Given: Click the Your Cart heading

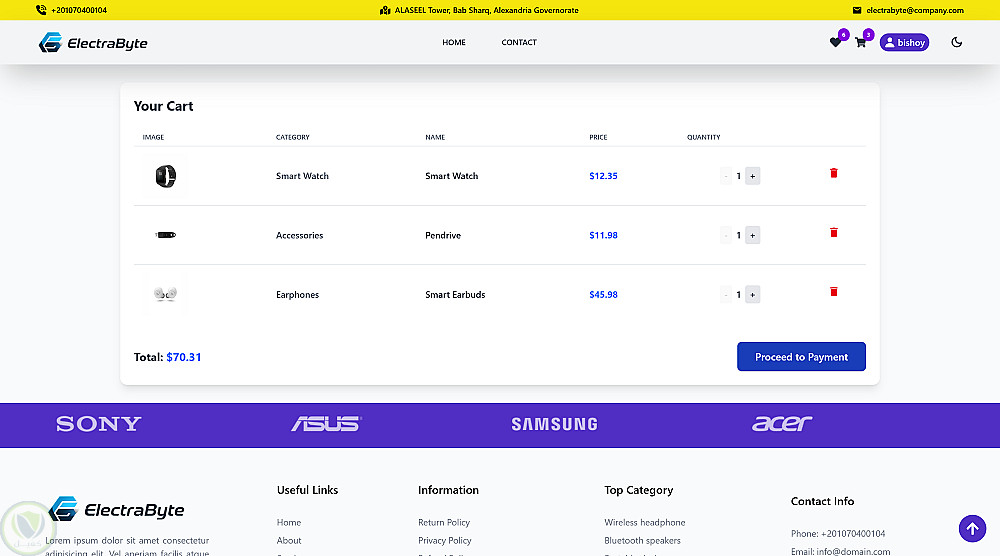Looking at the screenshot, I should click(x=163, y=106).
